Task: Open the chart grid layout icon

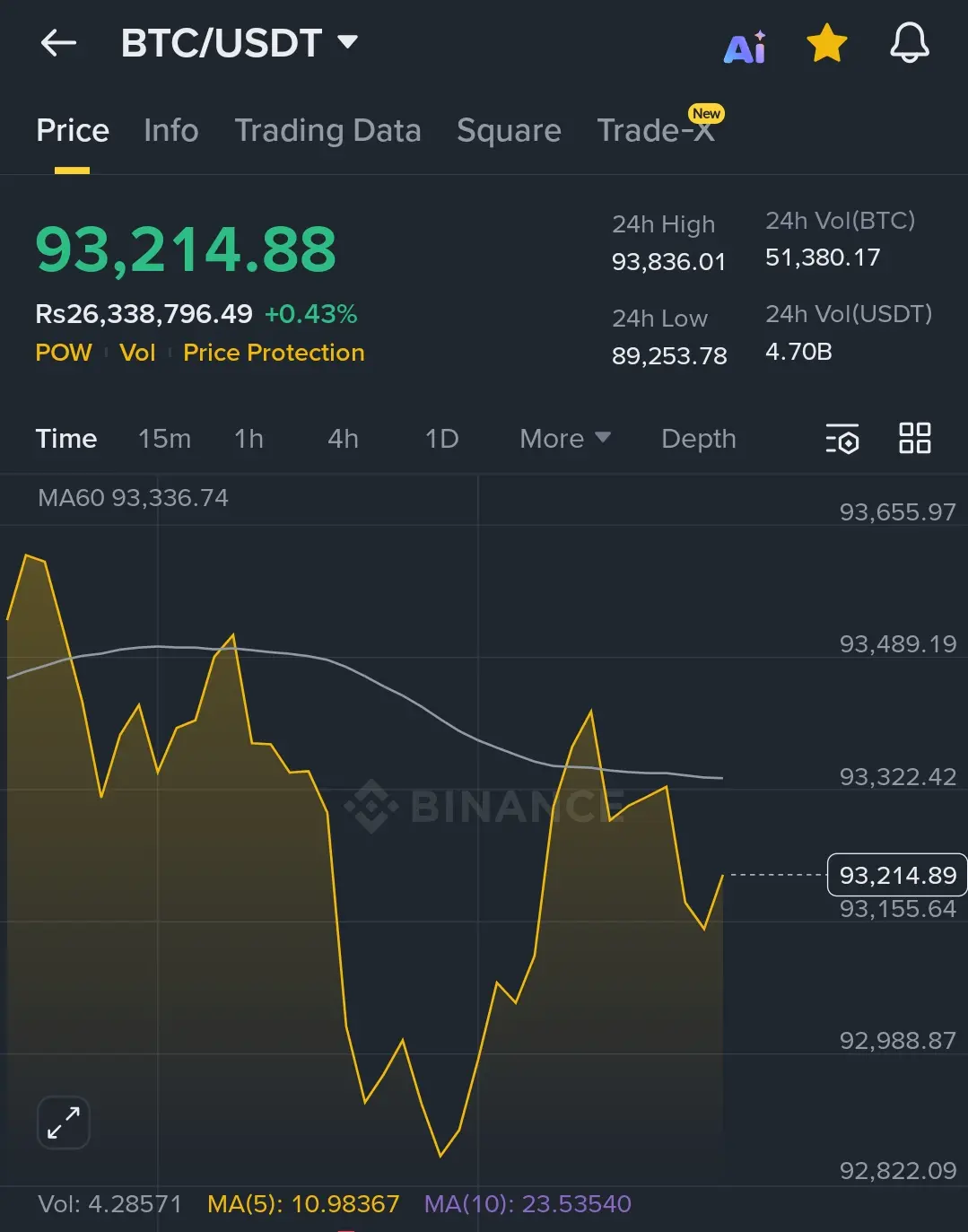Action: click(x=914, y=438)
